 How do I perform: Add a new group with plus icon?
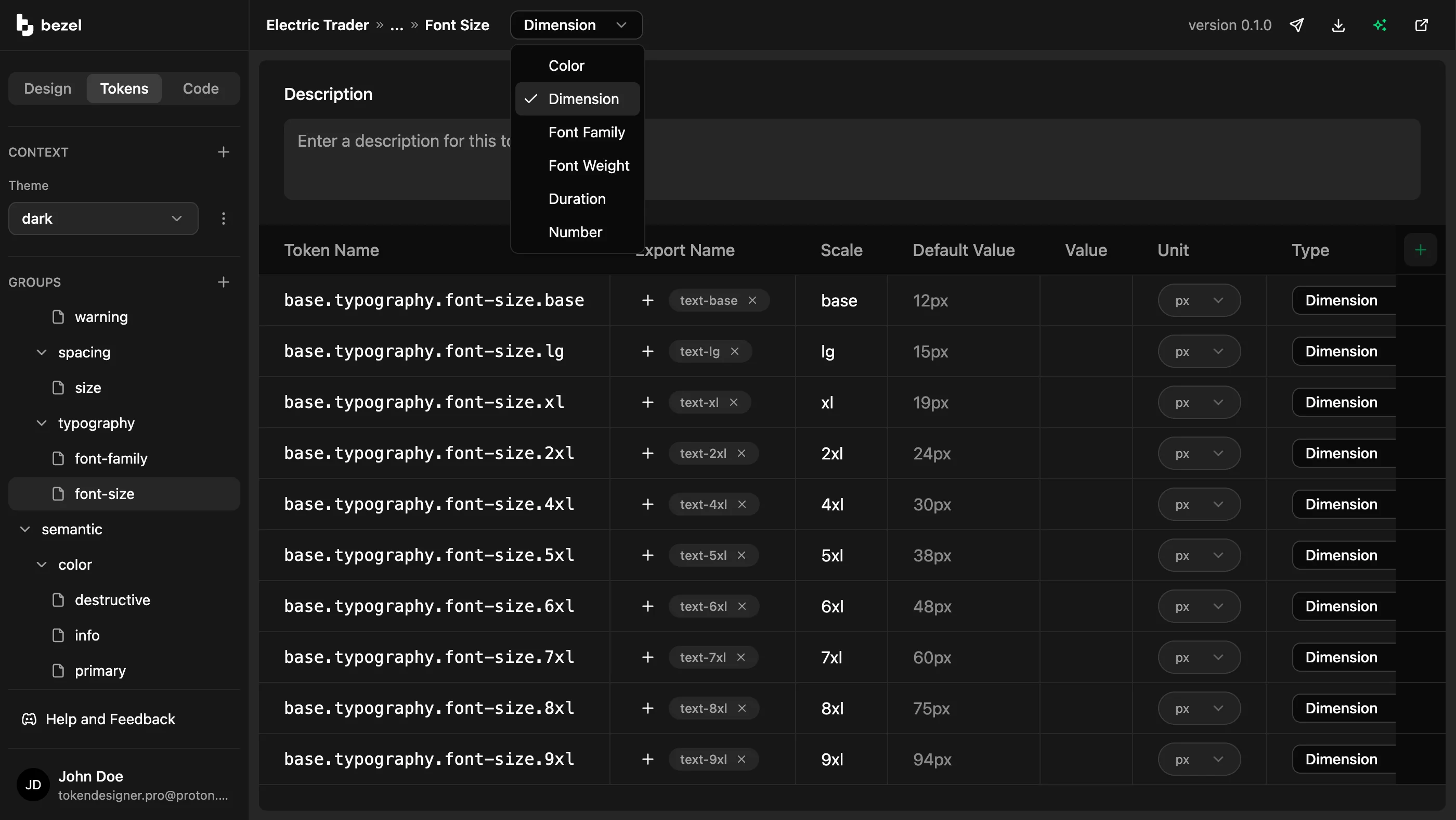223,282
